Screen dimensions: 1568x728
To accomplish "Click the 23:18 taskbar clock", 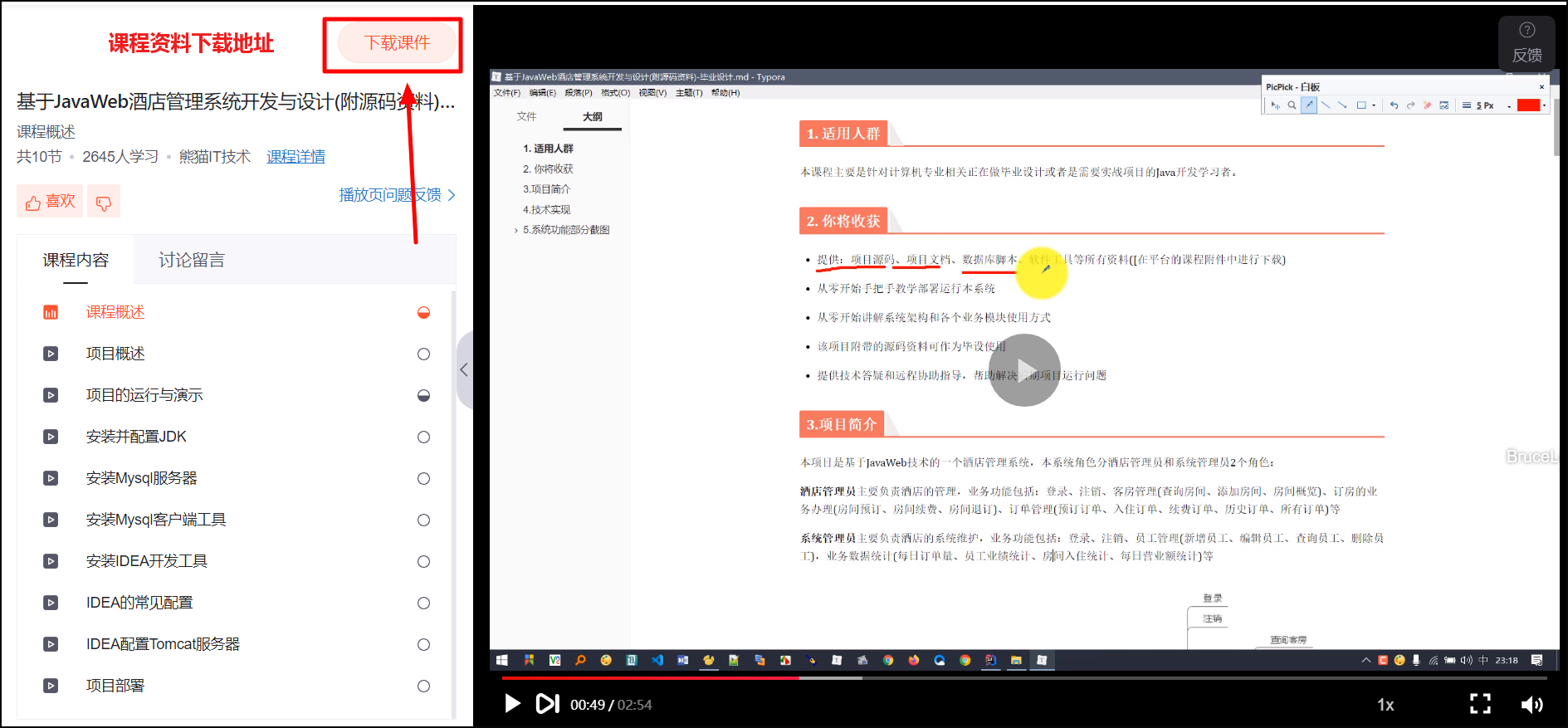I will [x=1507, y=661].
